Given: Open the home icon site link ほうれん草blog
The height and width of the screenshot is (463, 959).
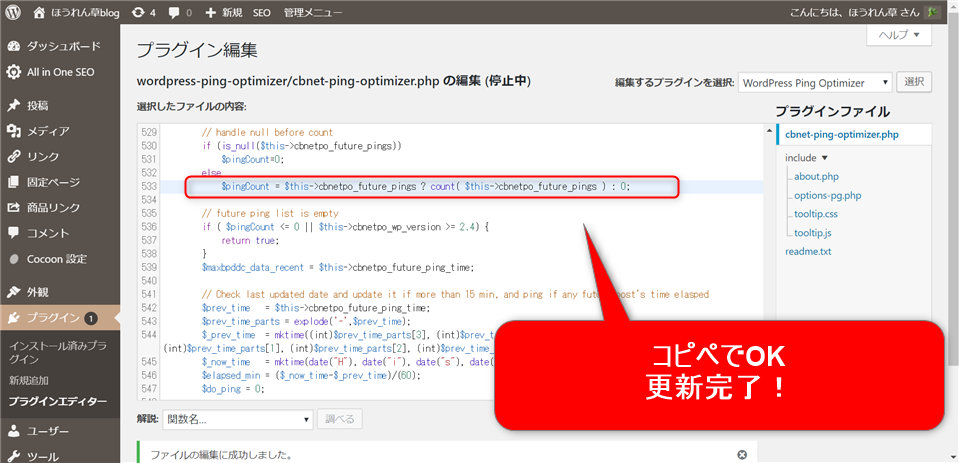Looking at the screenshot, I should pyautogui.click(x=76, y=12).
